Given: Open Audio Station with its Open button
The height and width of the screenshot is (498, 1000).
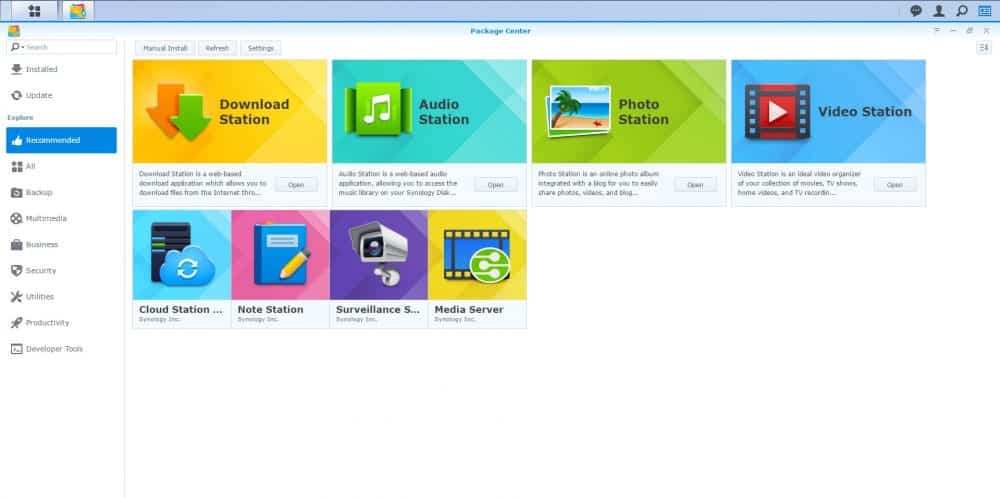Looking at the screenshot, I should point(496,185).
